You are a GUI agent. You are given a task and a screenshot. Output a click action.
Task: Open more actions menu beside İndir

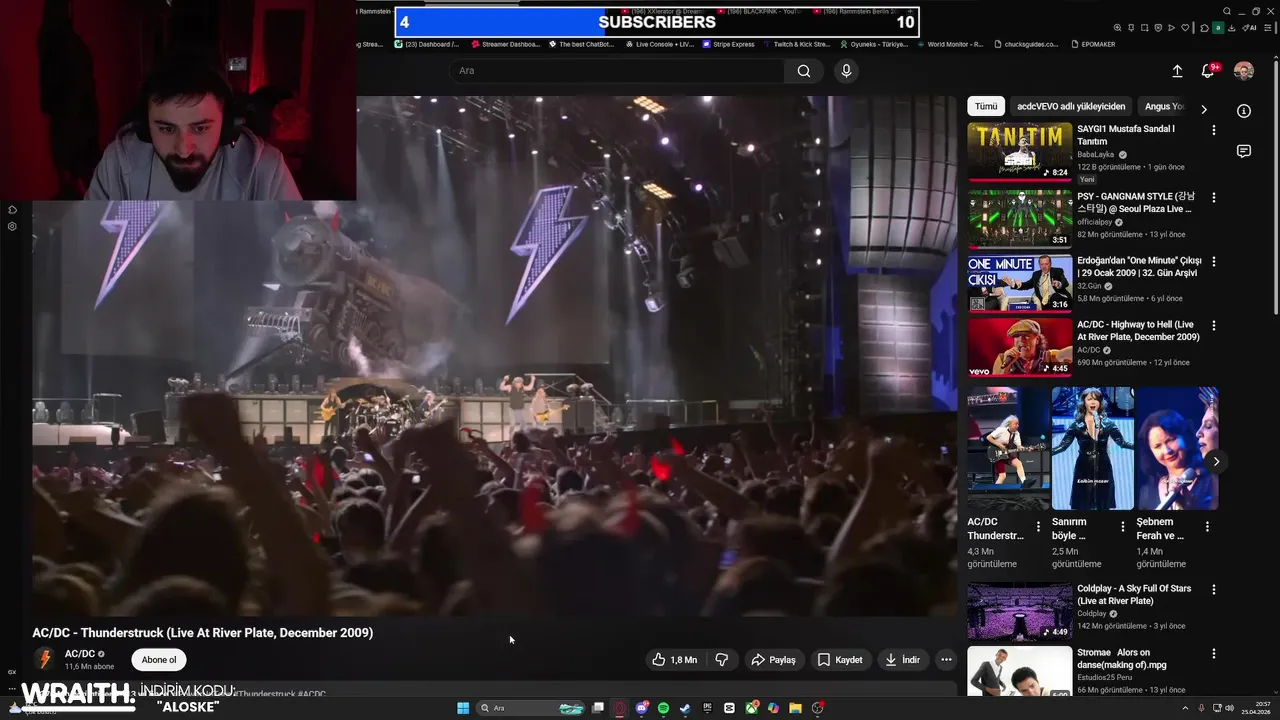pyautogui.click(x=946, y=660)
